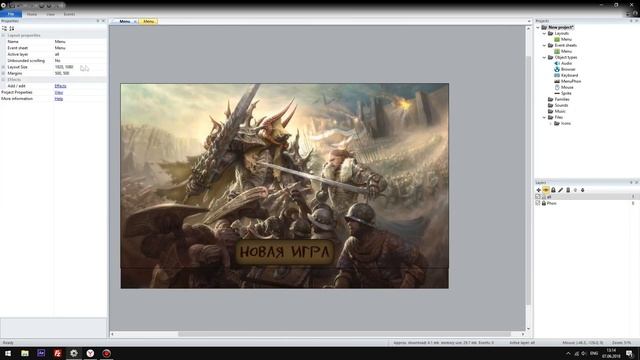This screenshot has height=360, width=640.
Task: Collapse the Event sheets folder
Action: [x=544, y=45]
